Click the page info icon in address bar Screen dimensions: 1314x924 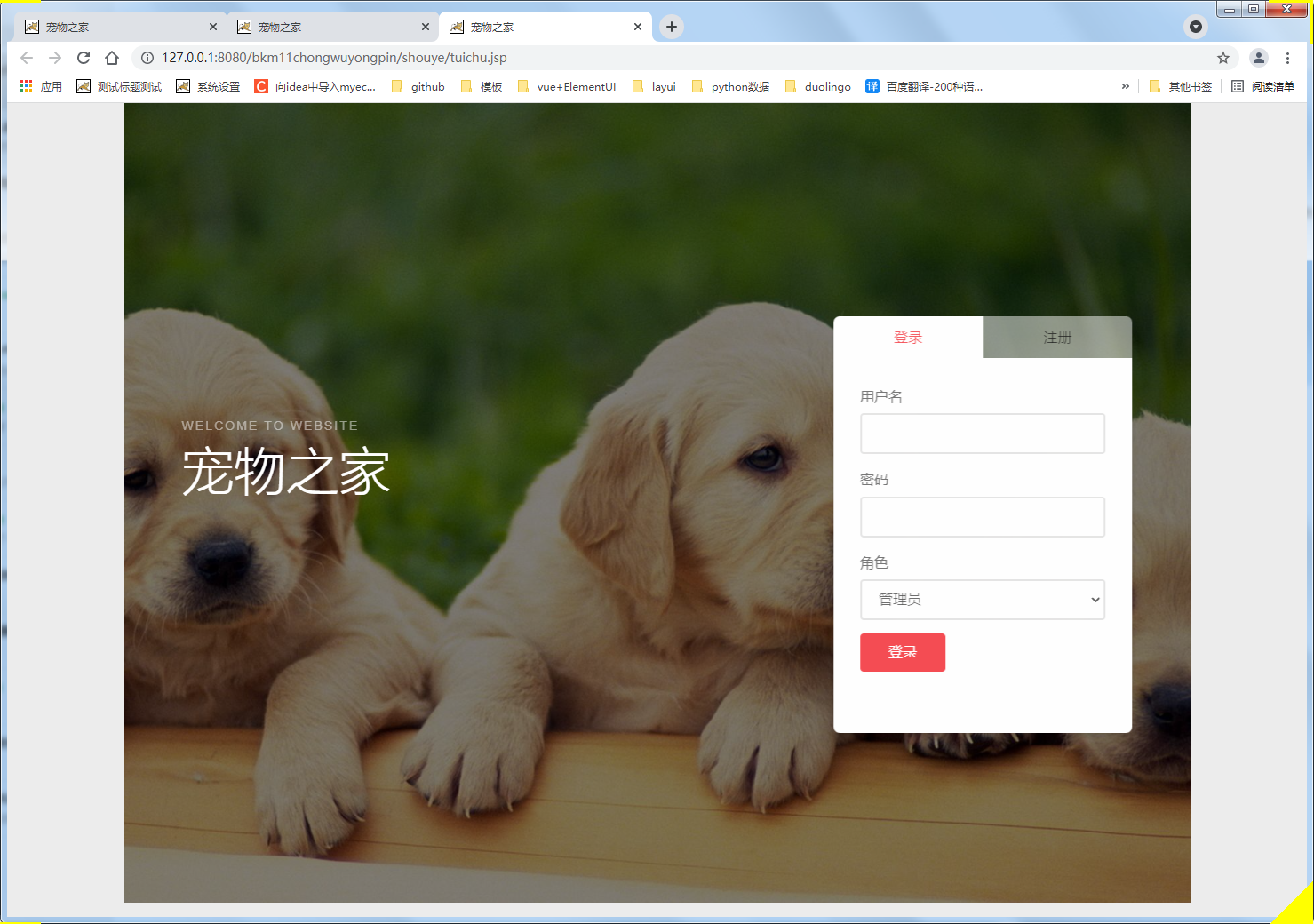145,57
